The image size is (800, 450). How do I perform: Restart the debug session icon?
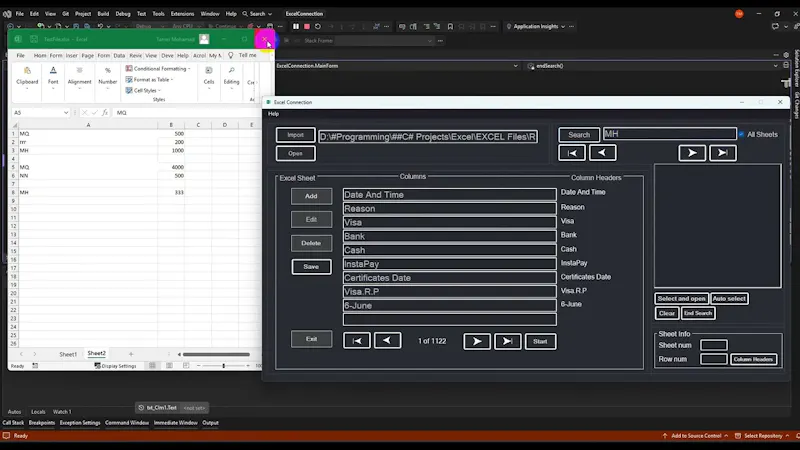318,27
